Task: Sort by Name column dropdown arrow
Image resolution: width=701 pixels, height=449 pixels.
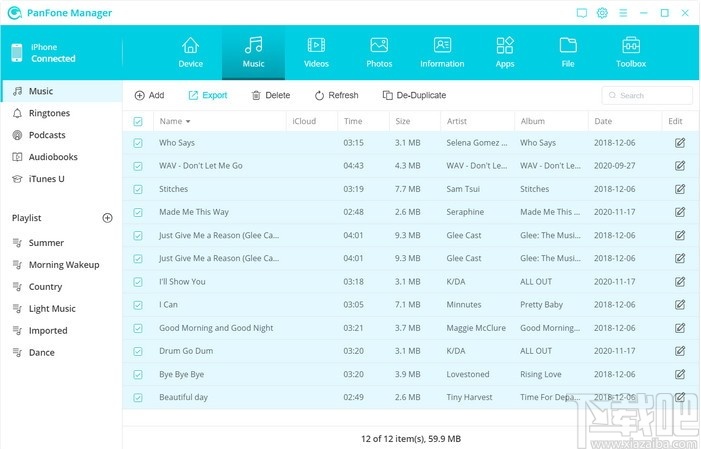Action: point(188,122)
